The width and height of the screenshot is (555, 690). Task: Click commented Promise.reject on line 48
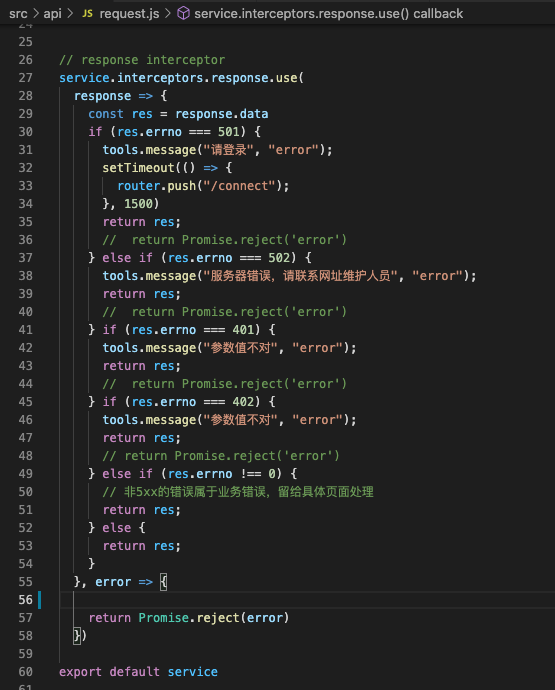[221, 456]
